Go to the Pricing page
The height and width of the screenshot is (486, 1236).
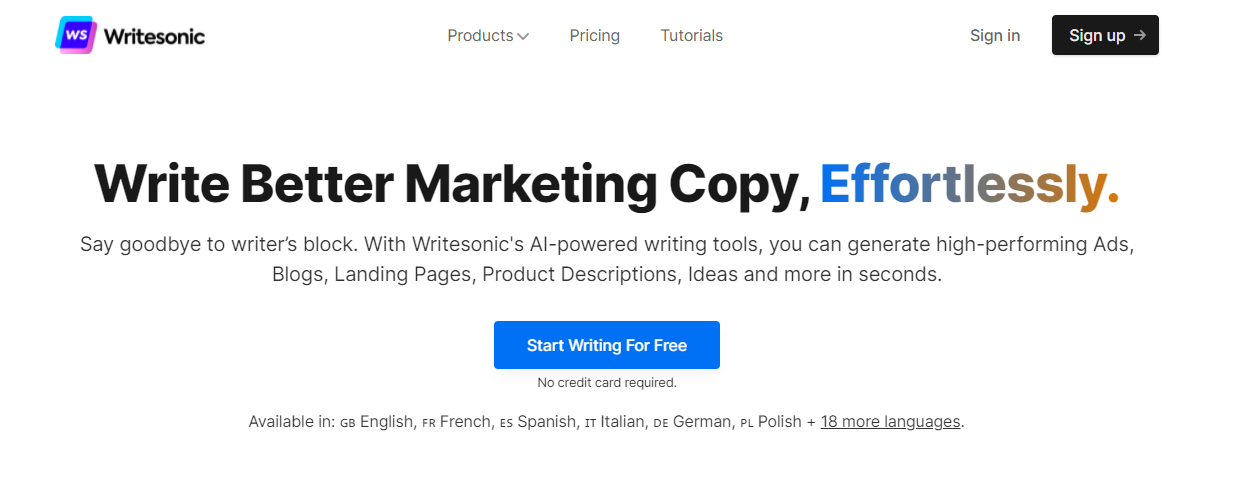pos(595,36)
